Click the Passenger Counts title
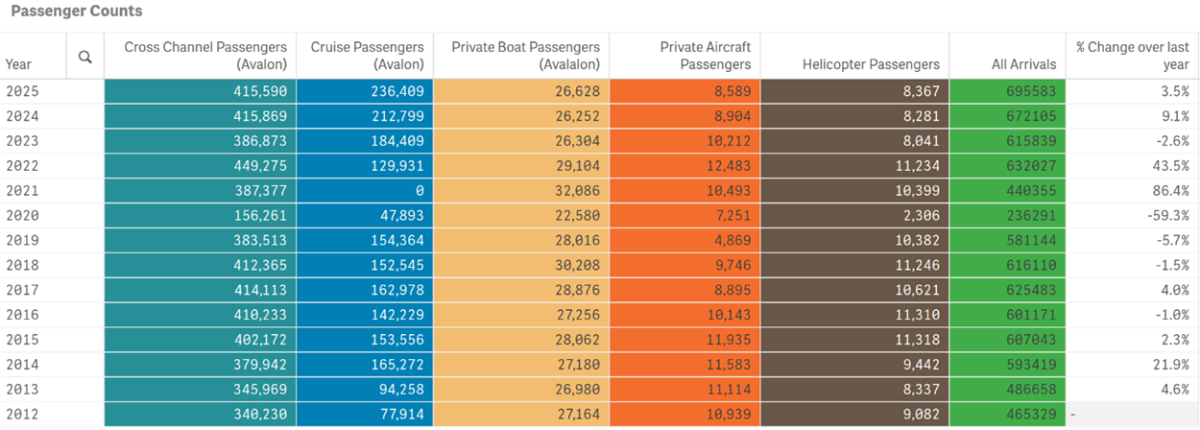The height and width of the screenshot is (430, 1200). click(x=76, y=12)
